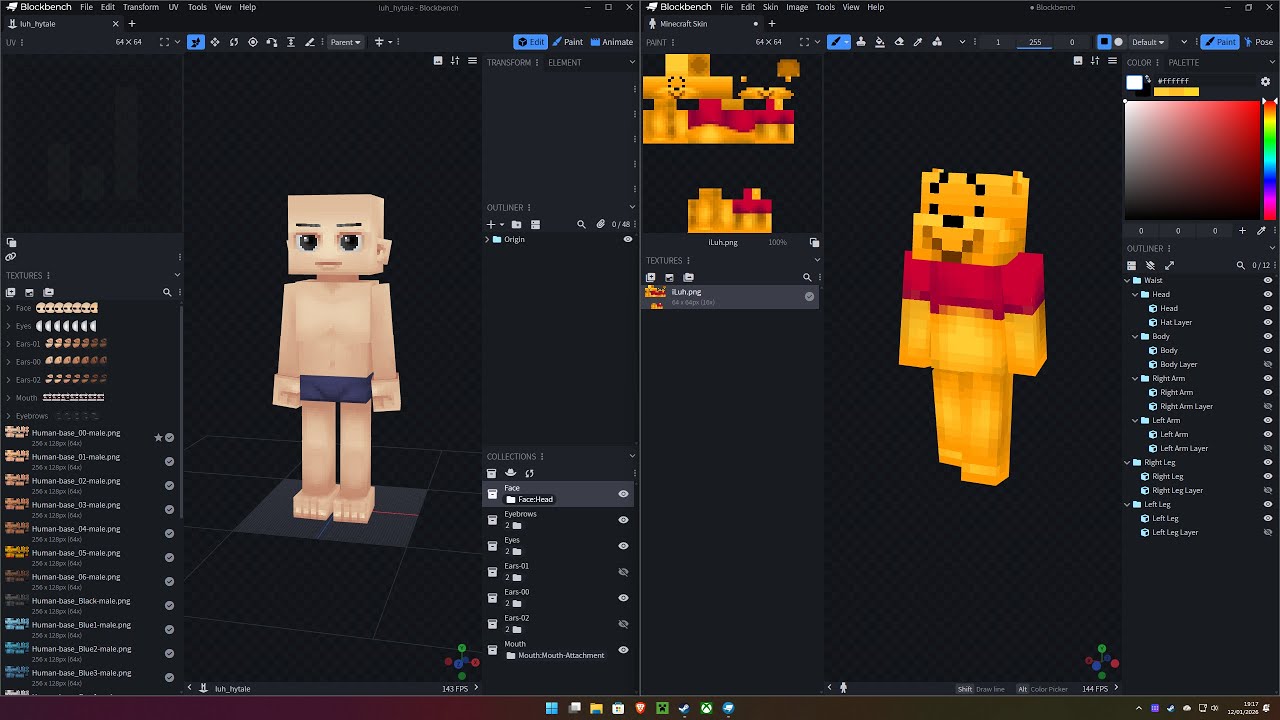The width and height of the screenshot is (1280, 720).
Task: Switch left window to Paint mode
Action: point(567,42)
